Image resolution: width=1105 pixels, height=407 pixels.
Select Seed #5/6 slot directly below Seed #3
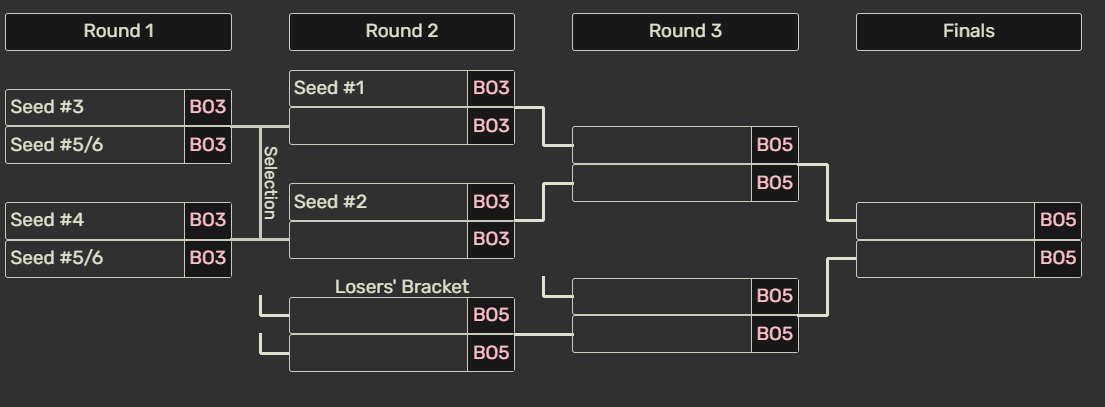coord(95,145)
